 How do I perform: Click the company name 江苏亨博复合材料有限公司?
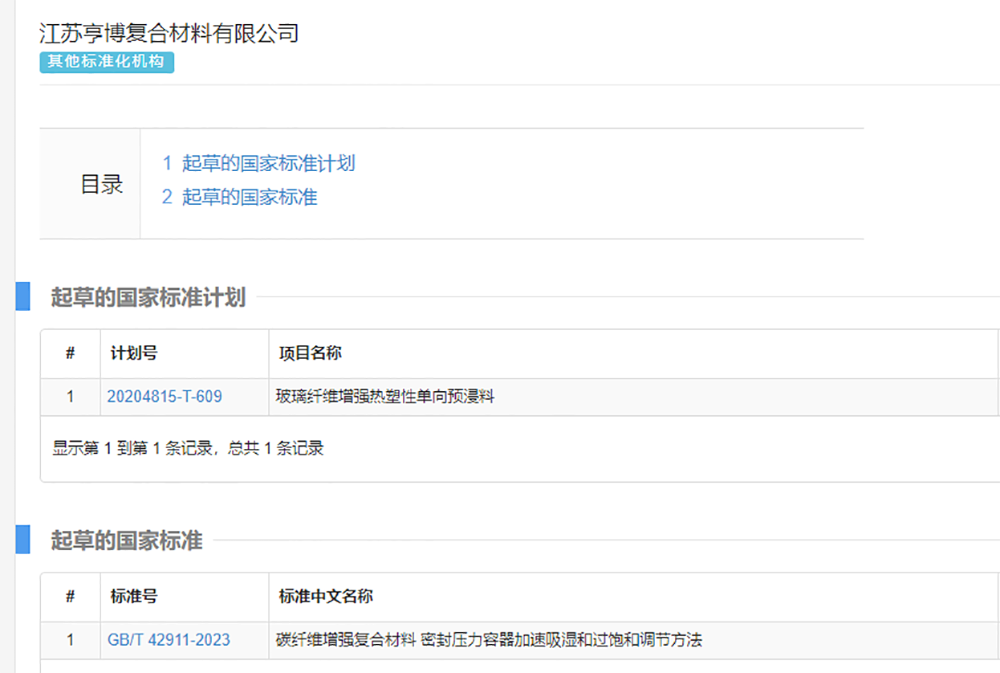pos(169,32)
